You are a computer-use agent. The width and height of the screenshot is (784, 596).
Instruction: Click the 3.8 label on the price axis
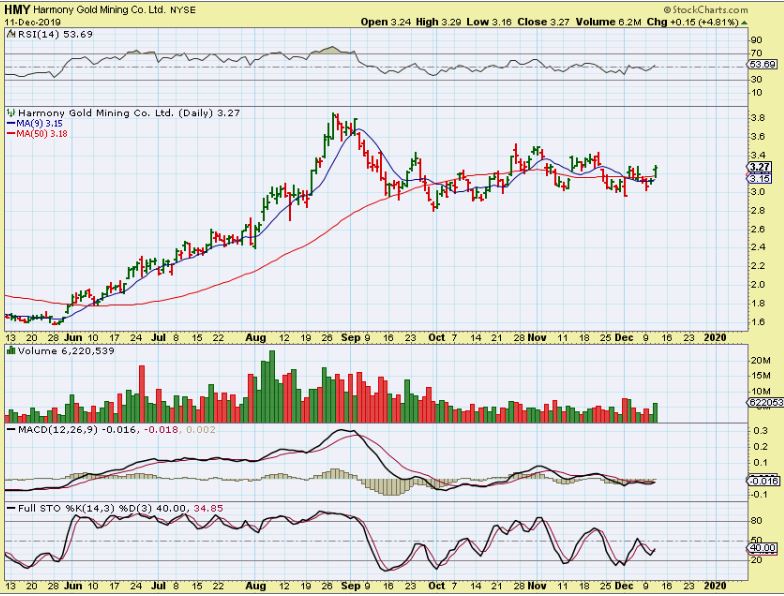pos(758,118)
